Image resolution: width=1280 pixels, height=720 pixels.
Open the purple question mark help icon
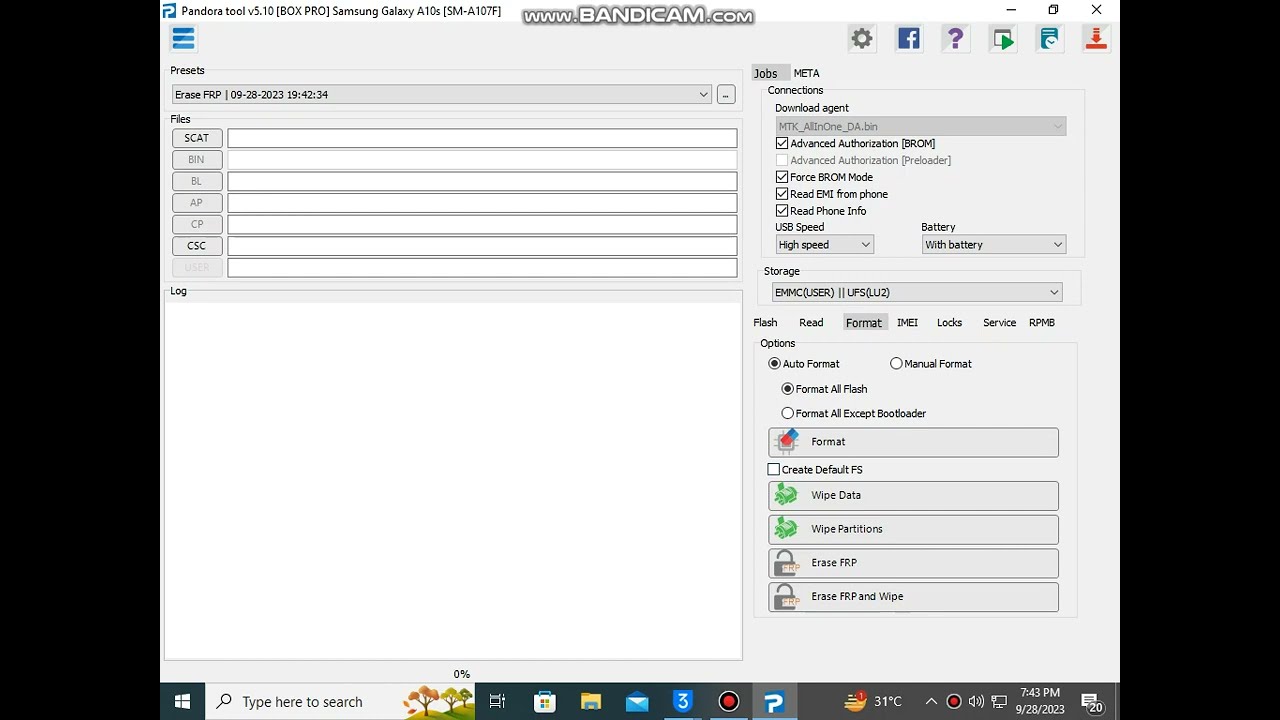pyautogui.click(x=955, y=39)
